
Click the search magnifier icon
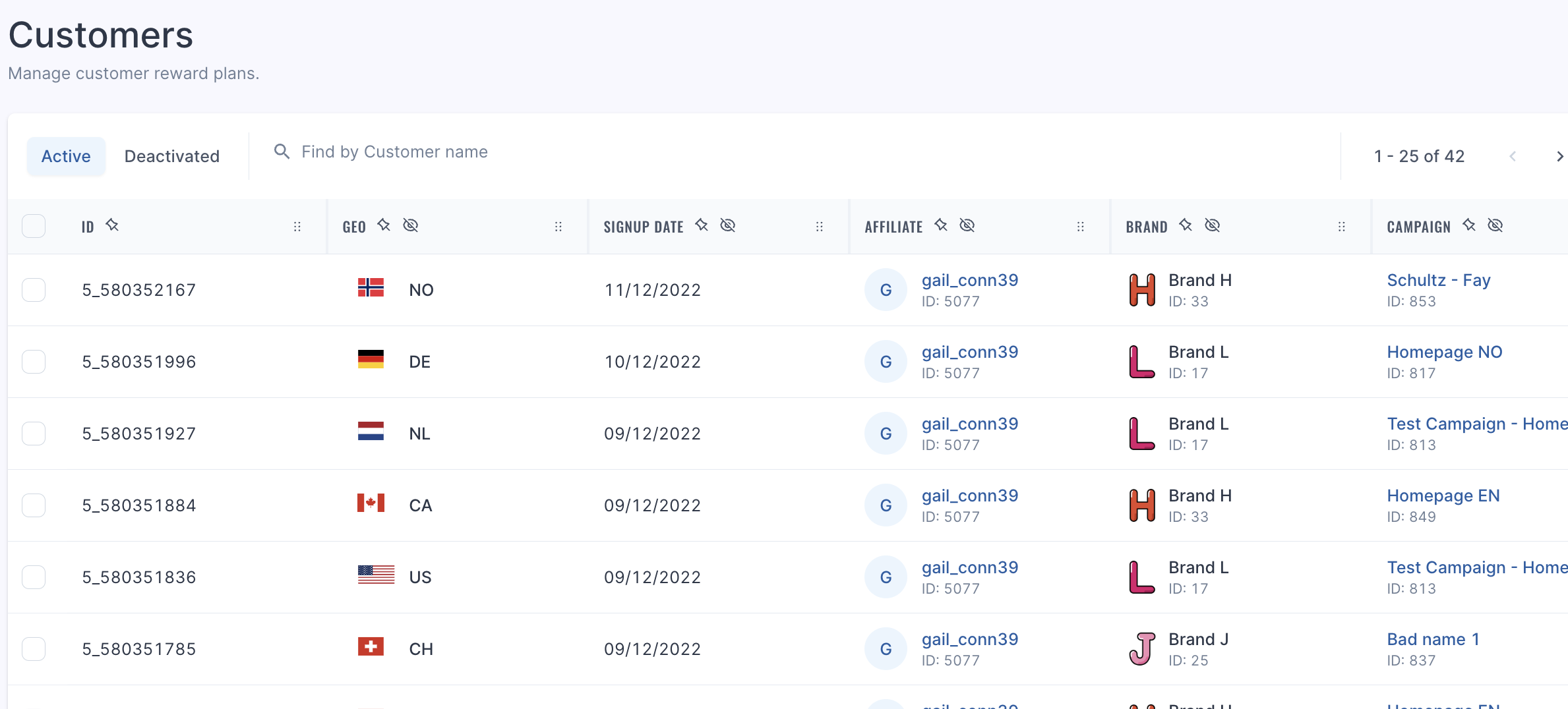coord(282,152)
